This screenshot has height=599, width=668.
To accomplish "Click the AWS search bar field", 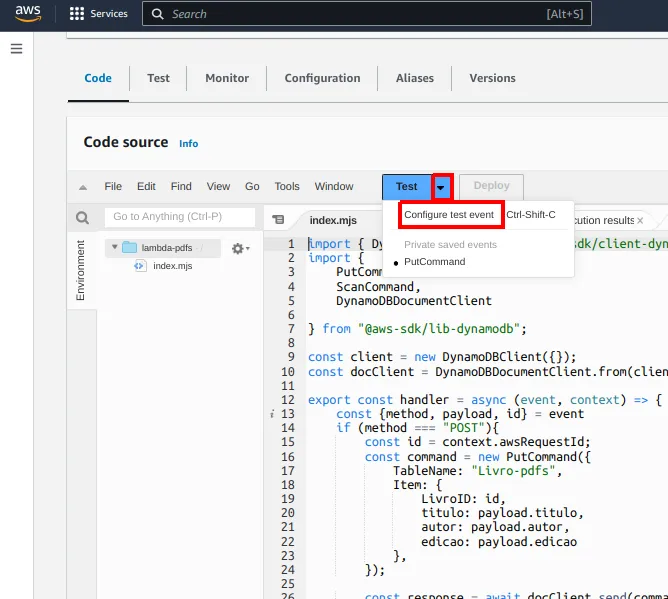I will (366, 14).
